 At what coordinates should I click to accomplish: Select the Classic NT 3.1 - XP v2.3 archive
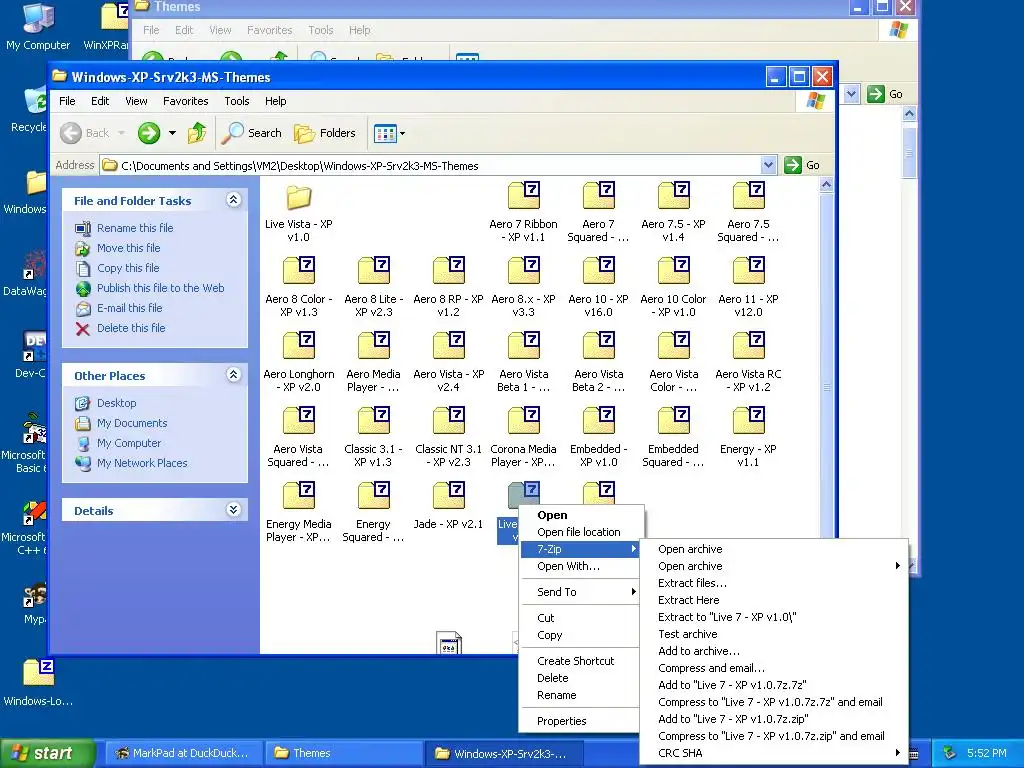449,438
